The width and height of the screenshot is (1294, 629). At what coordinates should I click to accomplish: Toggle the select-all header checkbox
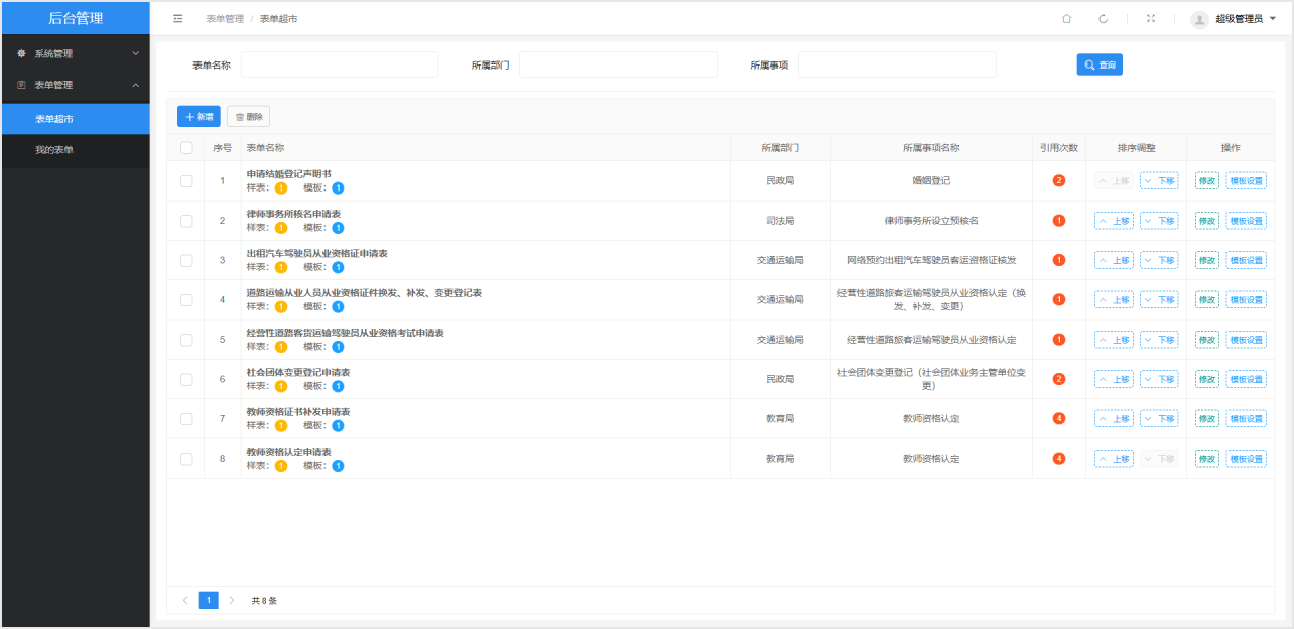[186, 148]
